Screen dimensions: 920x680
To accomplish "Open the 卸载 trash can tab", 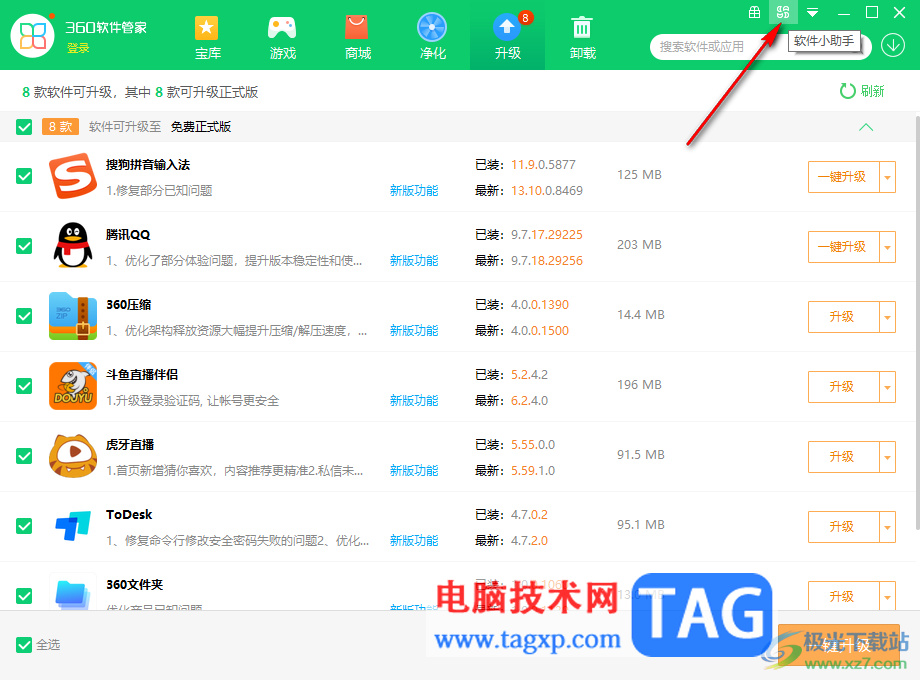I will pyautogui.click(x=582, y=38).
